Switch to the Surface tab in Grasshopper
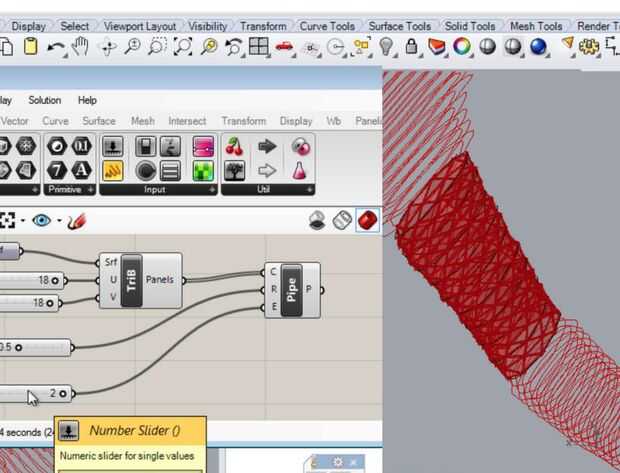The height and width of the screenshot is (473, 620). [x=99, y=121]
